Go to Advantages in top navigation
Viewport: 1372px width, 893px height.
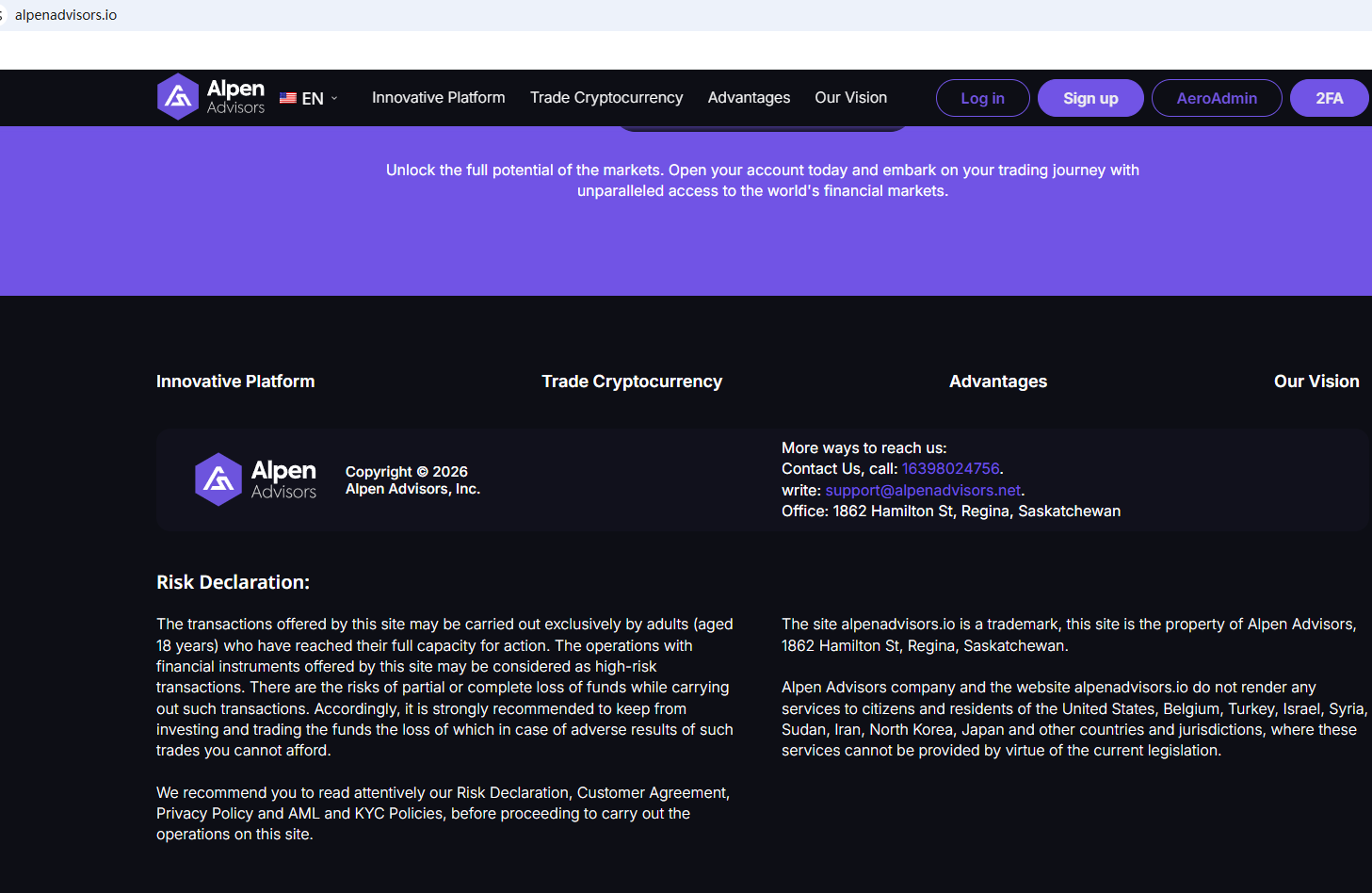(749, 98)
